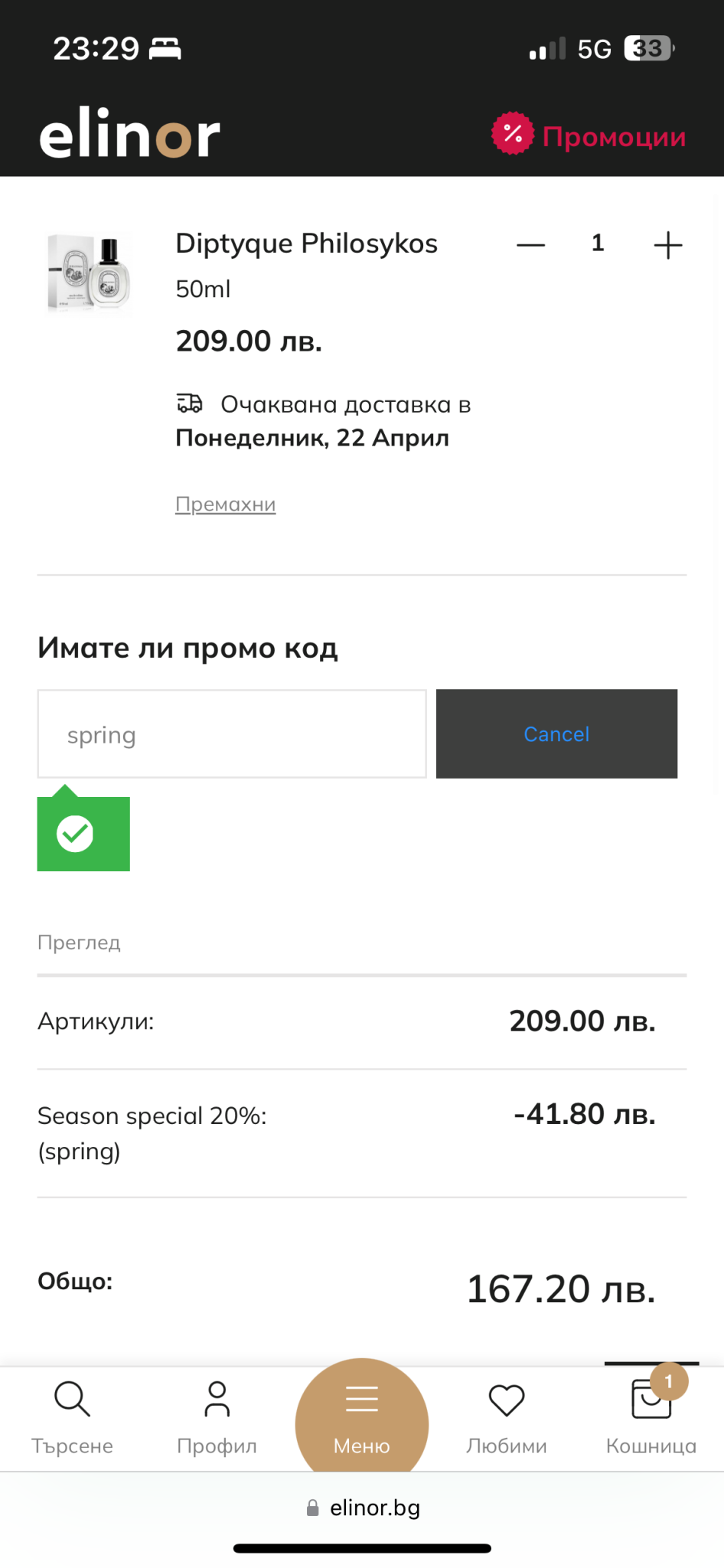This screenshot has width=724, height=1568.
Task: Tap the elinor logo
Action: [x=129, y=136]
